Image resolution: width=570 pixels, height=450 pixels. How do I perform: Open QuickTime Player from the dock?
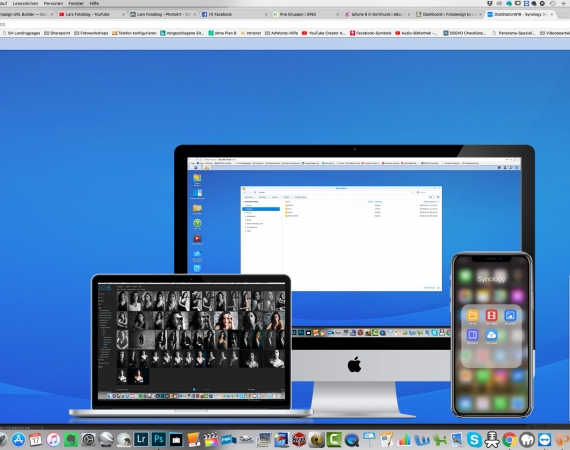[352, 440]
